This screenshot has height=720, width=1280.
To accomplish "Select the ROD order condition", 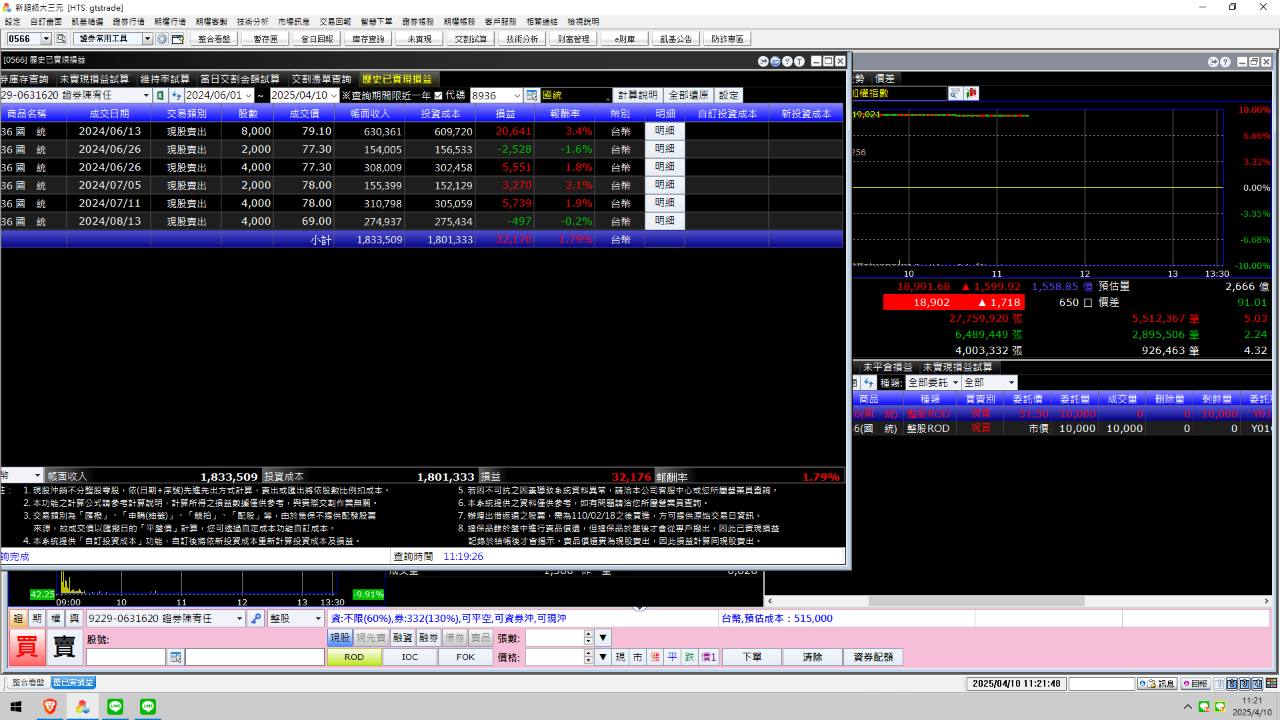I will click(x=354, y=657).
